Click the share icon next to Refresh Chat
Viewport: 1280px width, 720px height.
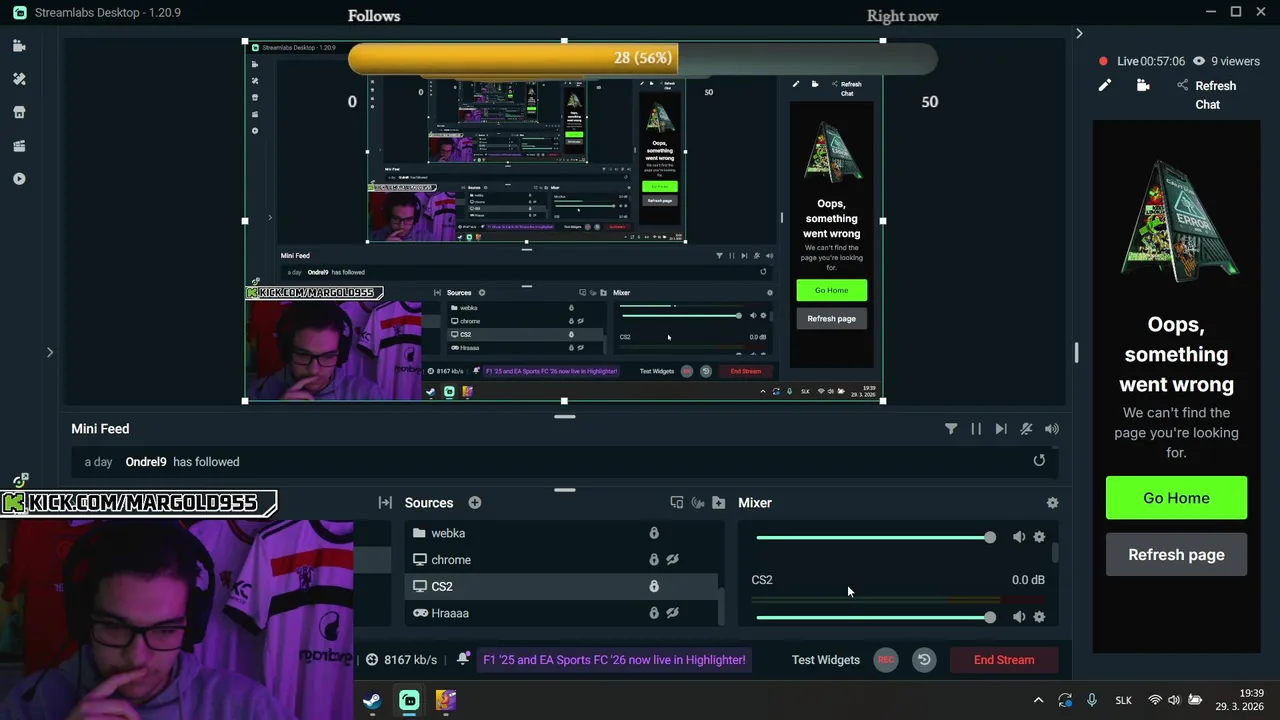coord(1182,86)
